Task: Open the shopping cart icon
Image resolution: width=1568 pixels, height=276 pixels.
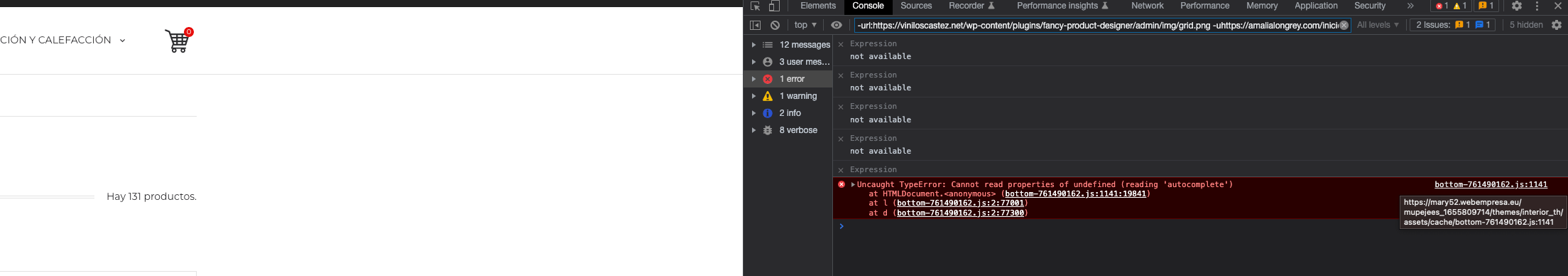Action: pyautogui.click(x=178, y=41)
